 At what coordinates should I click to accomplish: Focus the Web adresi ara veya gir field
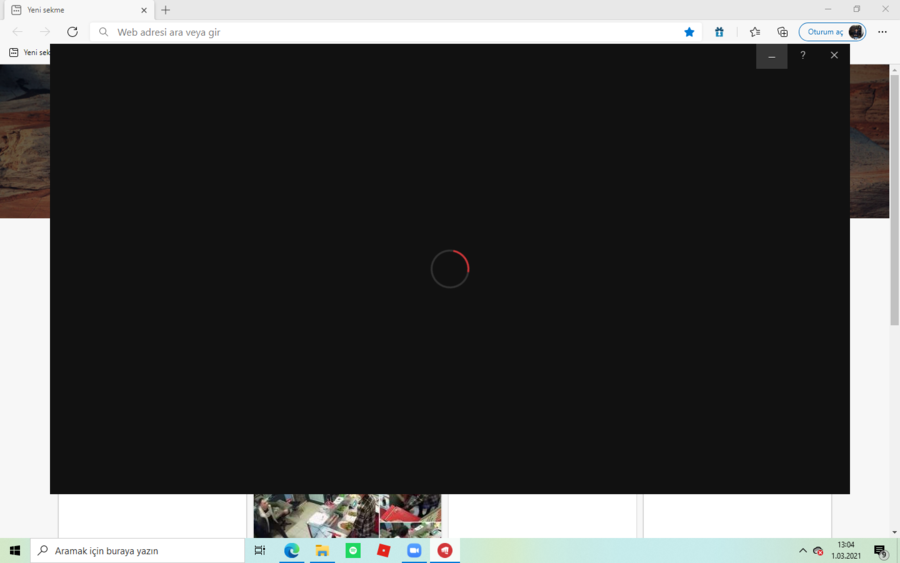coord(396,32)
